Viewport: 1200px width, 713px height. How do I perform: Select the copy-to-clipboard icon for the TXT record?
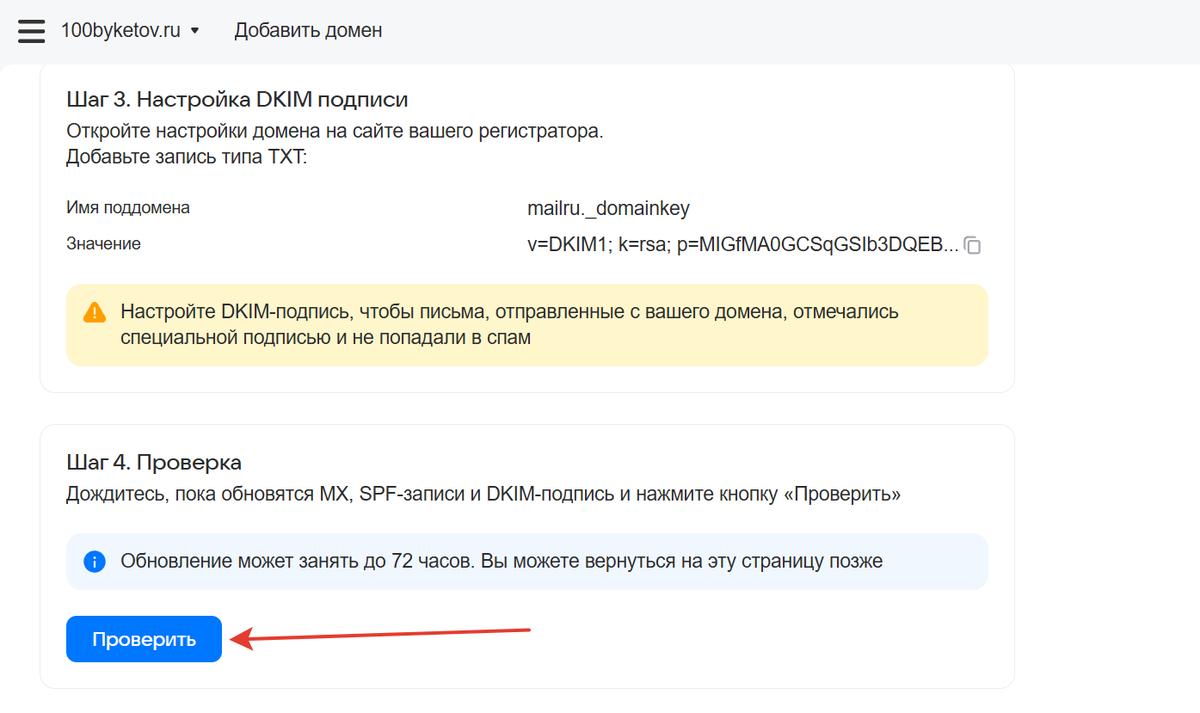pos(972,245)
